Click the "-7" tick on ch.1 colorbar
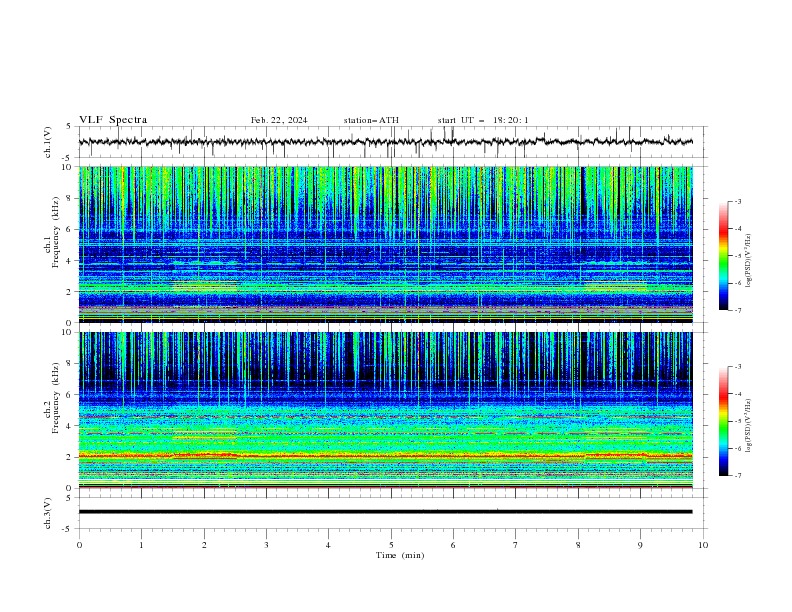This screenshot has height=612, width=792. [737, 310]
